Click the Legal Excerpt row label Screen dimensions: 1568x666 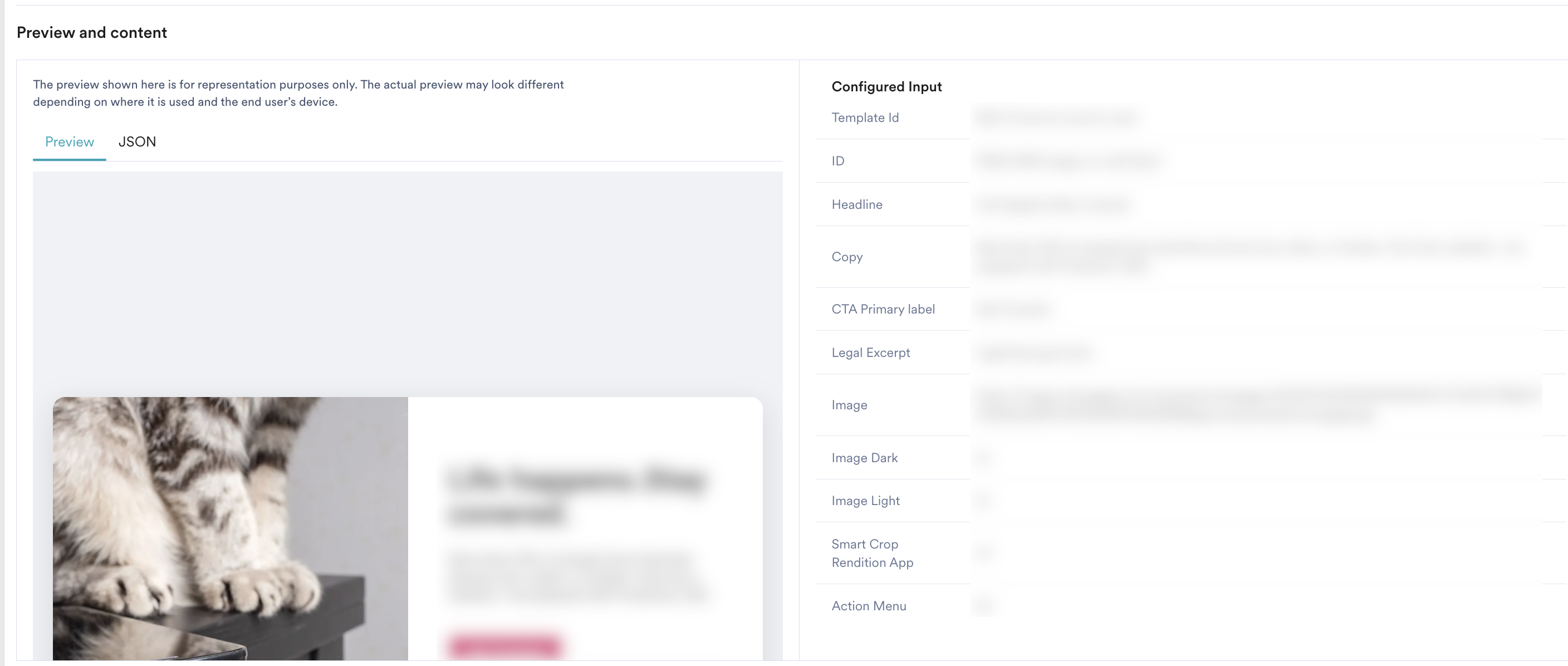click(870, 352)
